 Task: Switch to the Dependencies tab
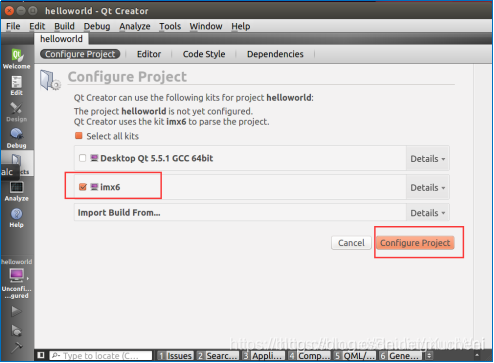[275, 54]
